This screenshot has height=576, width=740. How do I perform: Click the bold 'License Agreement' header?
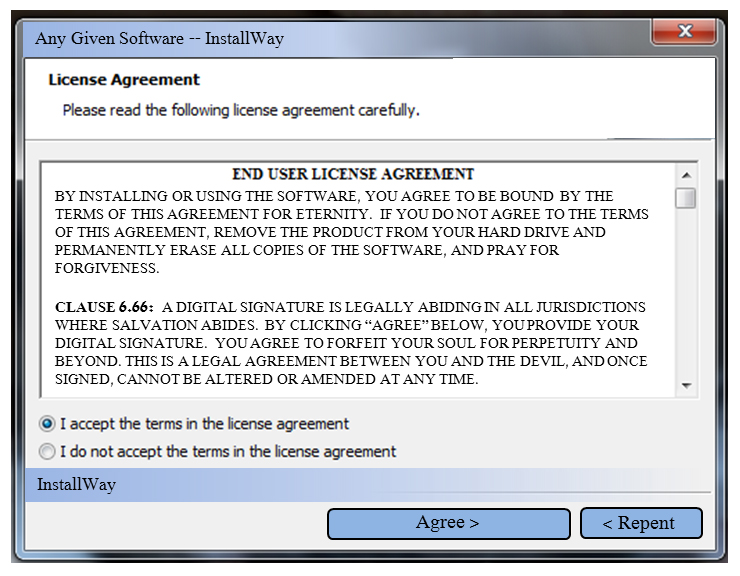point(124,80)
